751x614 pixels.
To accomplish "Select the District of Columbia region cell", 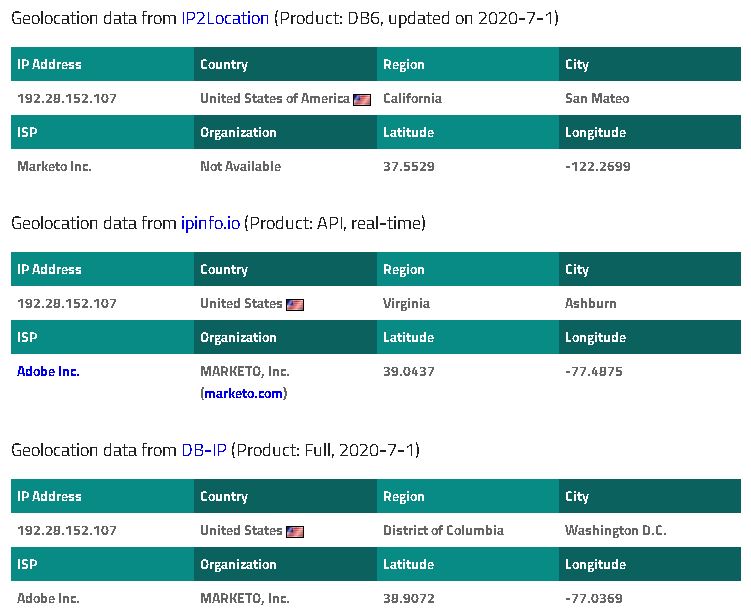I will (x=443, y=530).
